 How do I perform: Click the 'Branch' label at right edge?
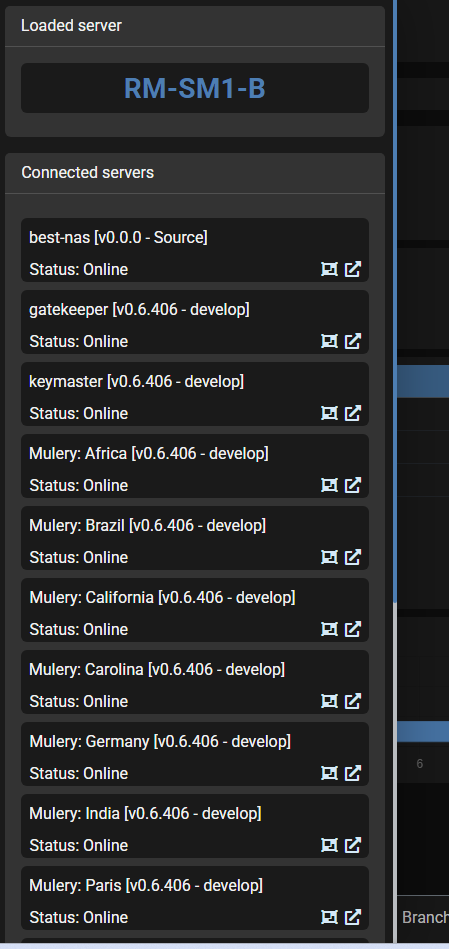(x=425, y=918)
